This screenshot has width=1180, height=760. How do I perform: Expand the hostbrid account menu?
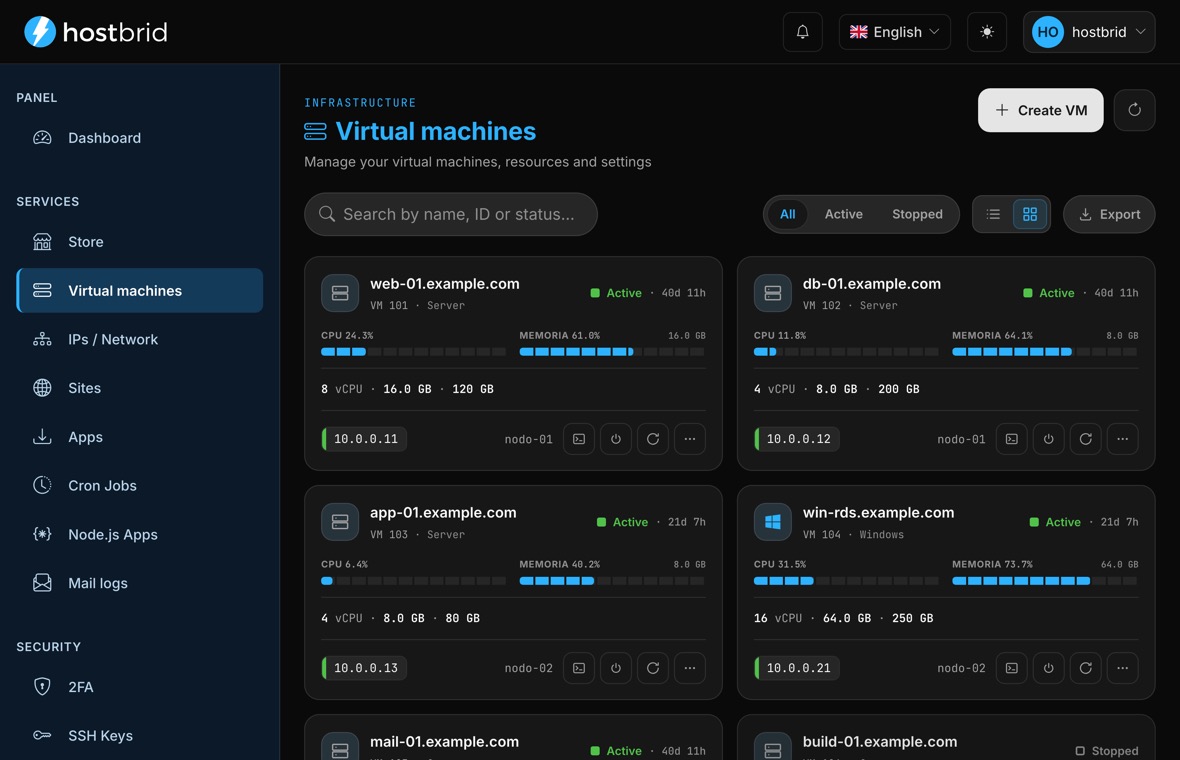coord(1088,32)
